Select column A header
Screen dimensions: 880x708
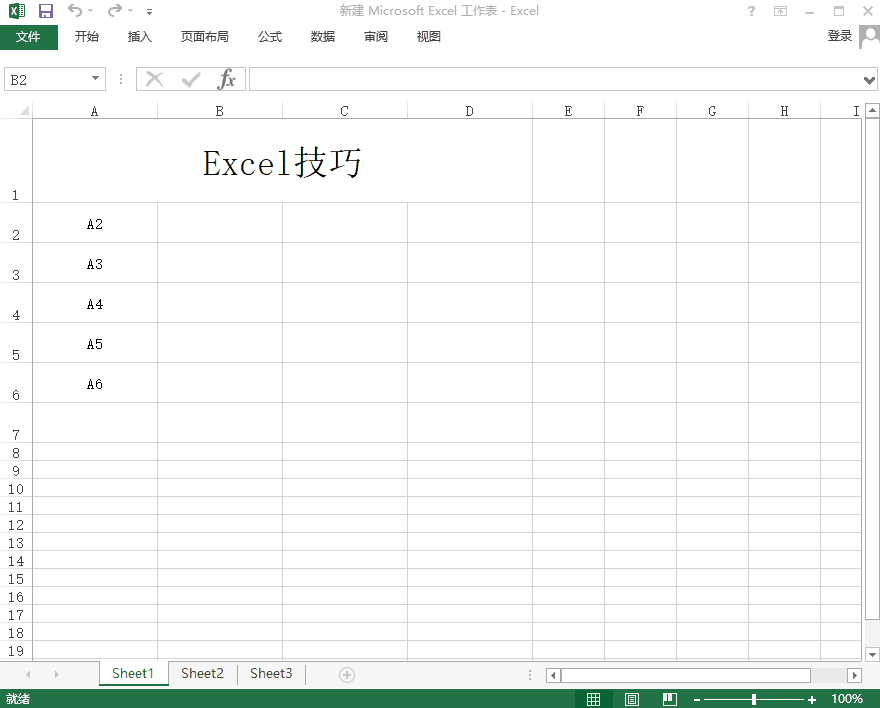pos(95,111)
